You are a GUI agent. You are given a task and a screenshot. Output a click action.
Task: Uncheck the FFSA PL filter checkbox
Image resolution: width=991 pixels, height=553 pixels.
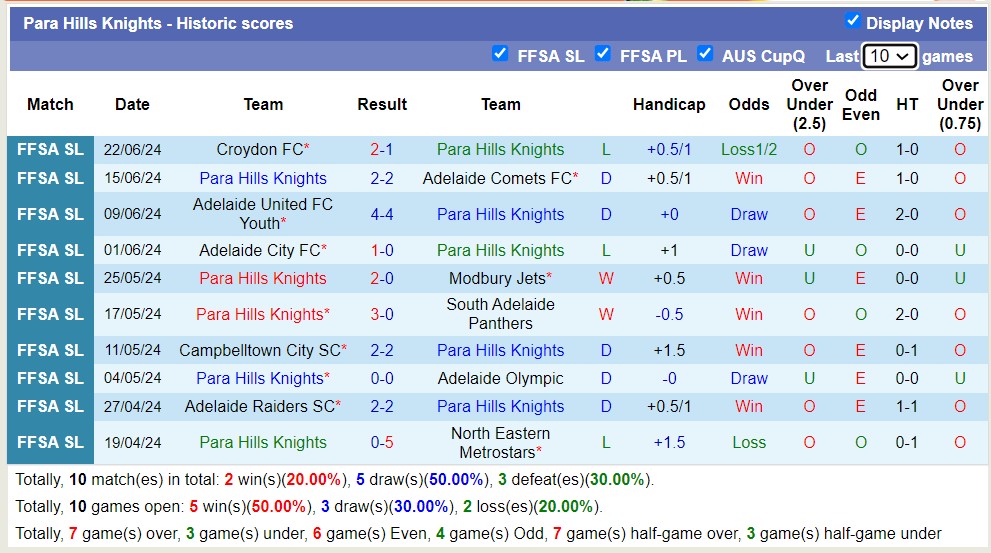pos(602,54)
